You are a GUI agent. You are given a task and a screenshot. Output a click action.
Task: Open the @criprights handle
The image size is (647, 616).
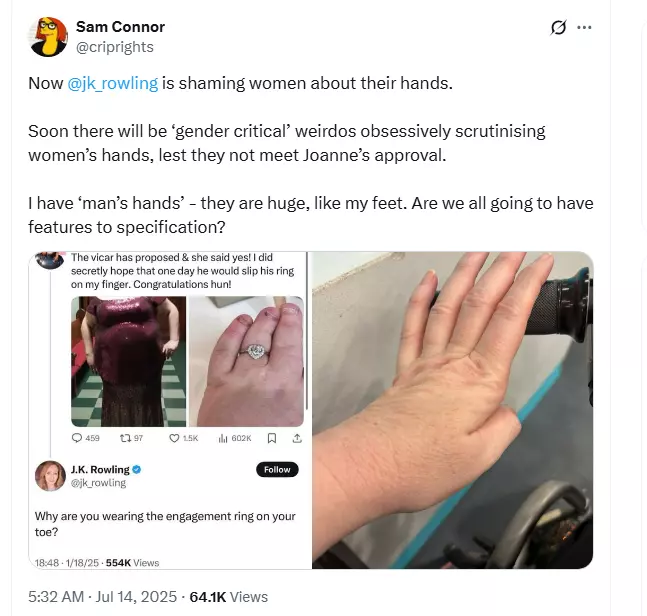(x=115, y=47)
